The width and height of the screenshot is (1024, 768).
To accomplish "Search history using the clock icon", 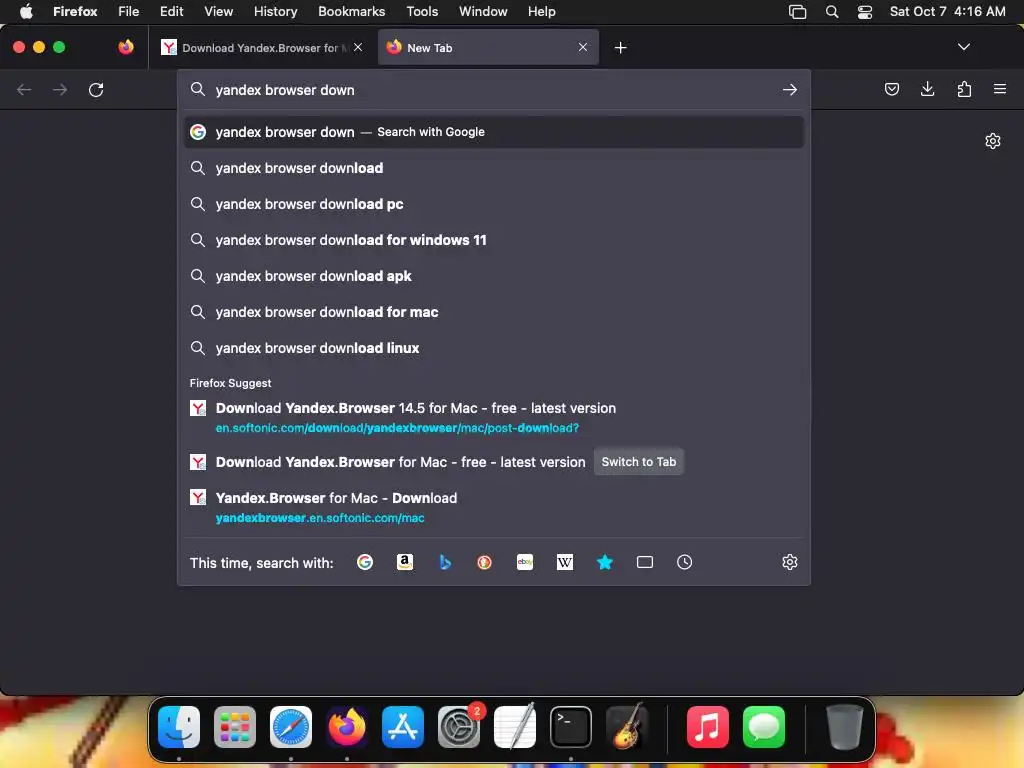I will [684, 562].
